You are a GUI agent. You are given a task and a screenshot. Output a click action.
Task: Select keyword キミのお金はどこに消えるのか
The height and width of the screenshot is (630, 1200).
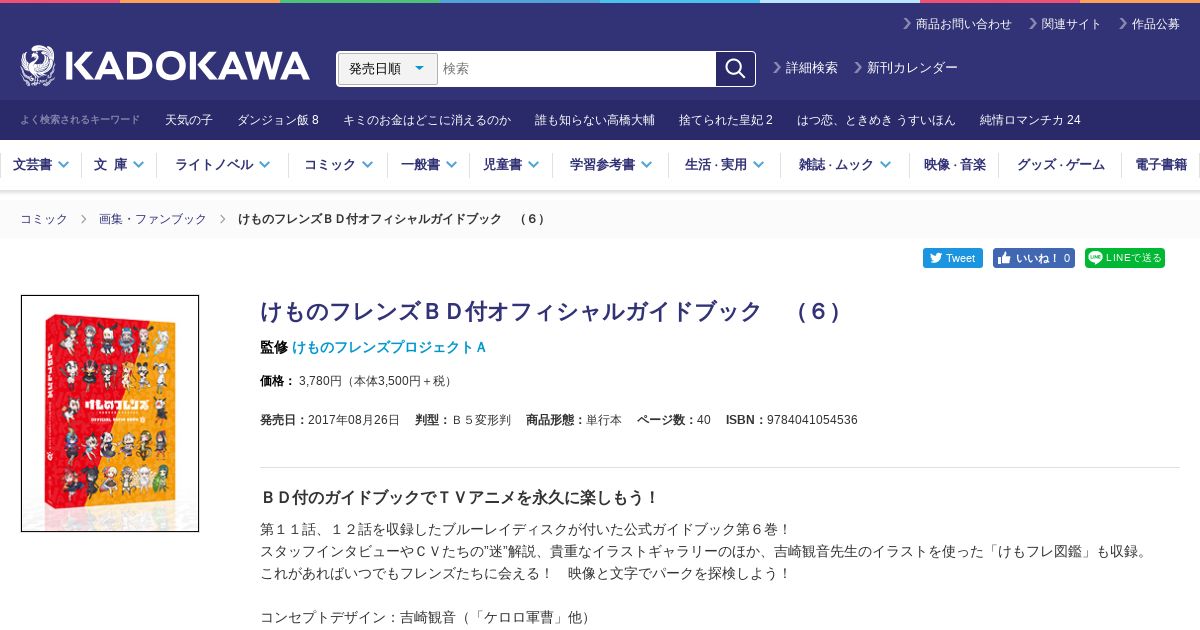pyautogui.click(x=427, y=120)
